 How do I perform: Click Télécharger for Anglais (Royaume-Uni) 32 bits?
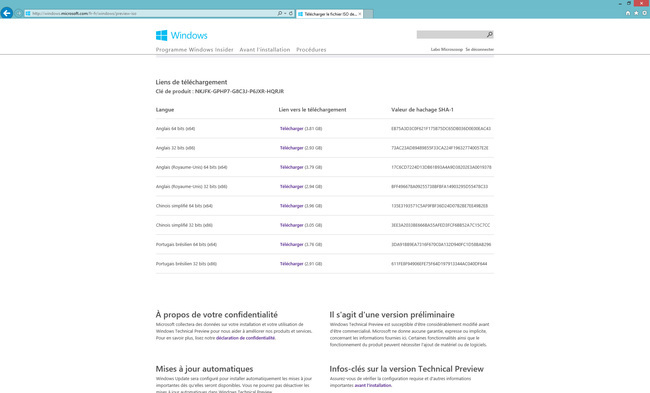tap(291, 187)
